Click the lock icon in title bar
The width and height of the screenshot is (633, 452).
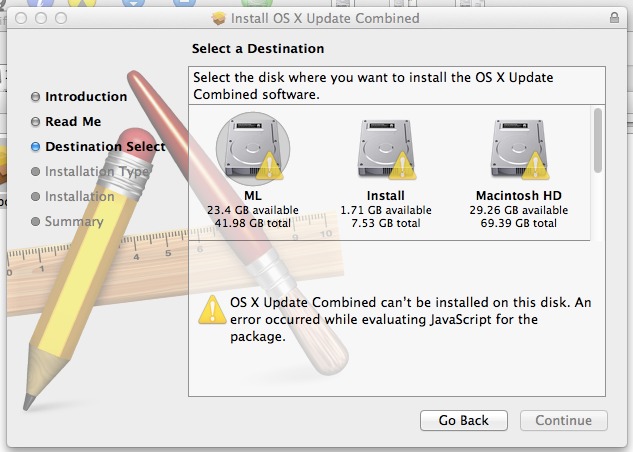tap(613, 18)
